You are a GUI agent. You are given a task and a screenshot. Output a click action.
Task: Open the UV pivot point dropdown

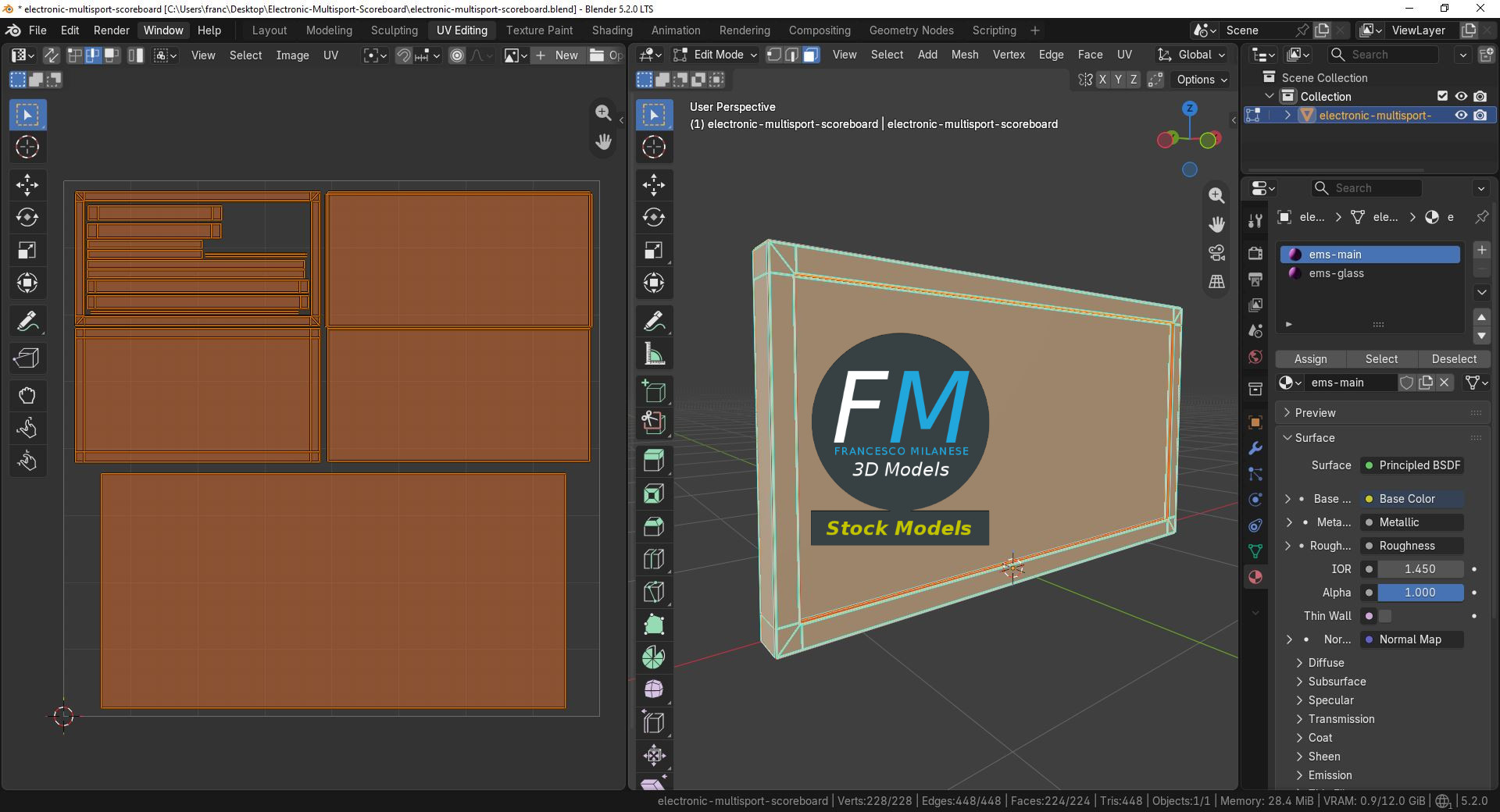pos(375,55)
